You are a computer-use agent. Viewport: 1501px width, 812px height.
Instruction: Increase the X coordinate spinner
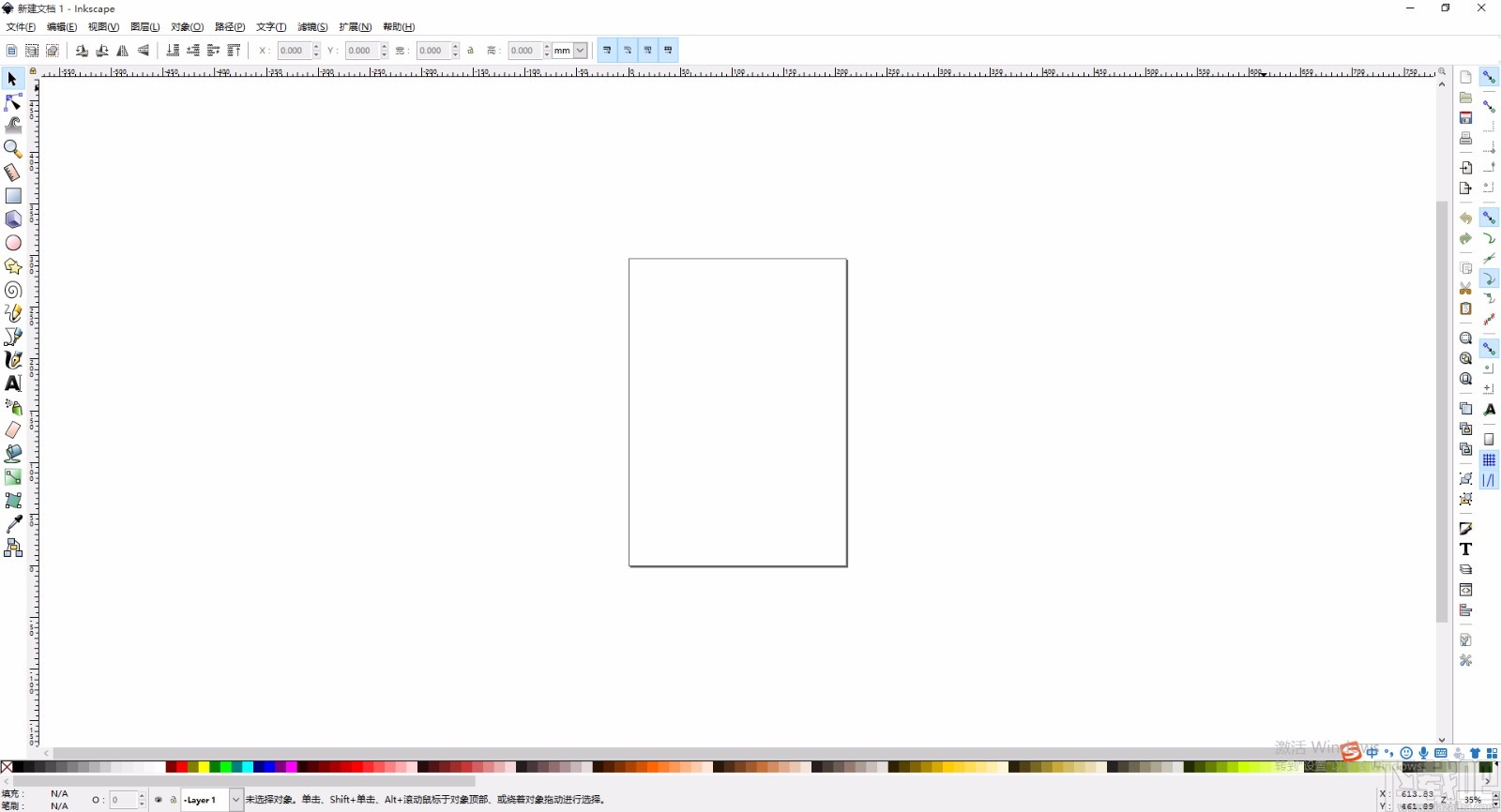(x=316, y=47)
